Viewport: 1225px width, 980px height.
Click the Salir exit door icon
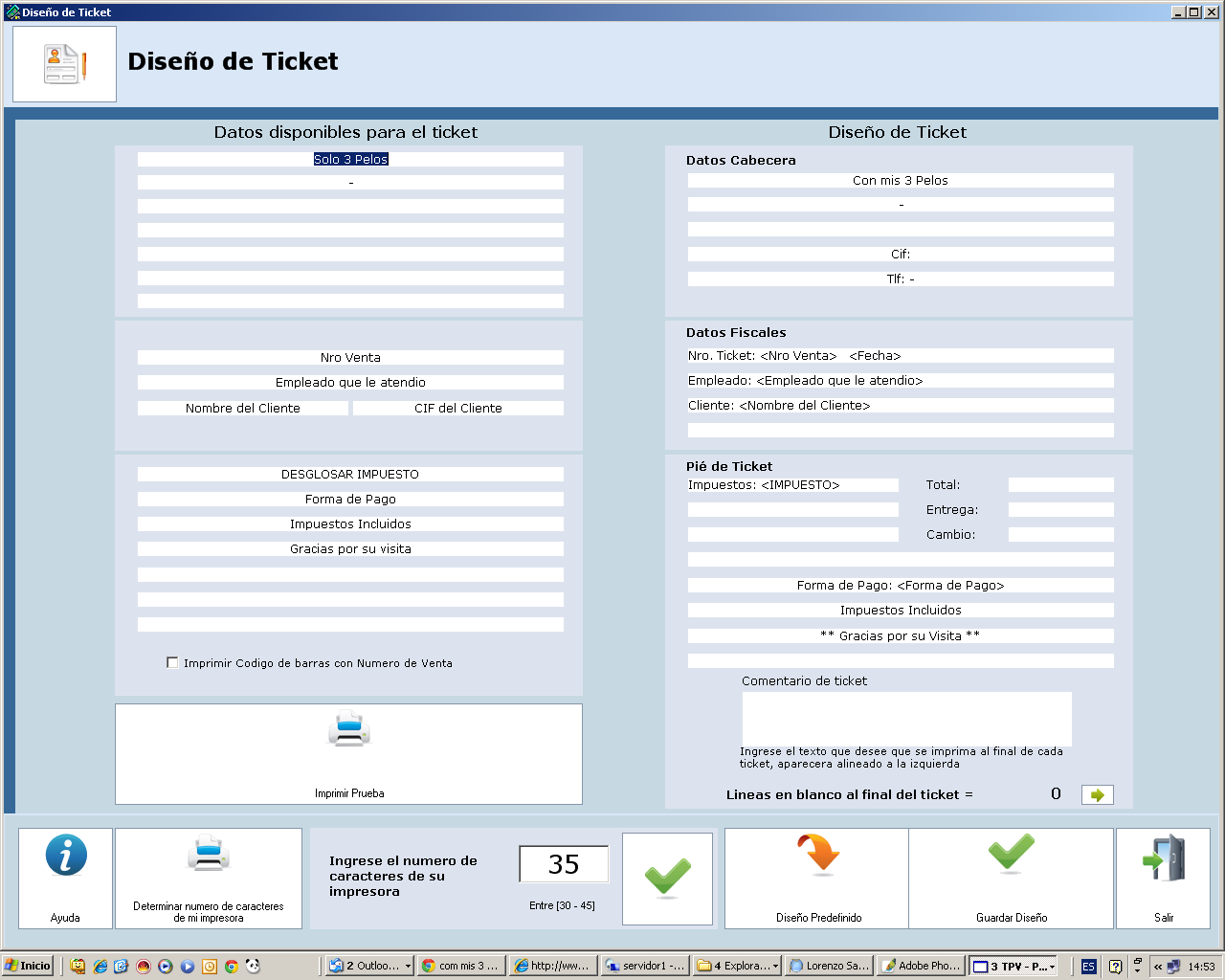pos(1163,858)
